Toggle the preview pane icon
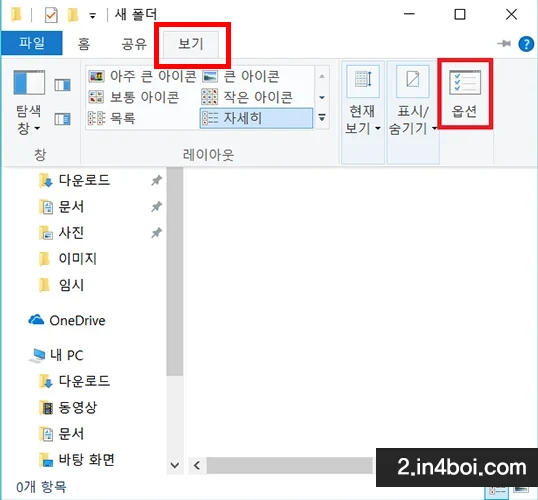The image size is (538, 500). coord(62,85)
